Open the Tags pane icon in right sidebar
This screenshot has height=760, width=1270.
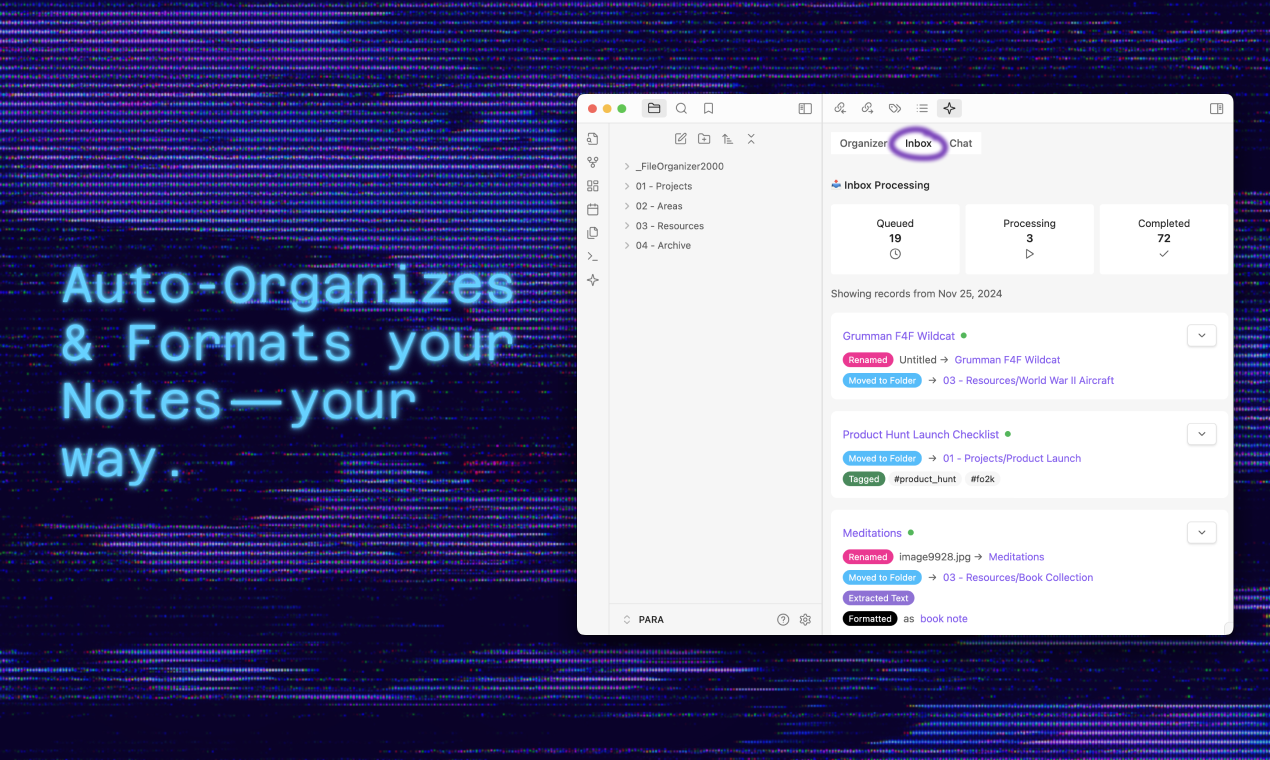click(893, 108)
